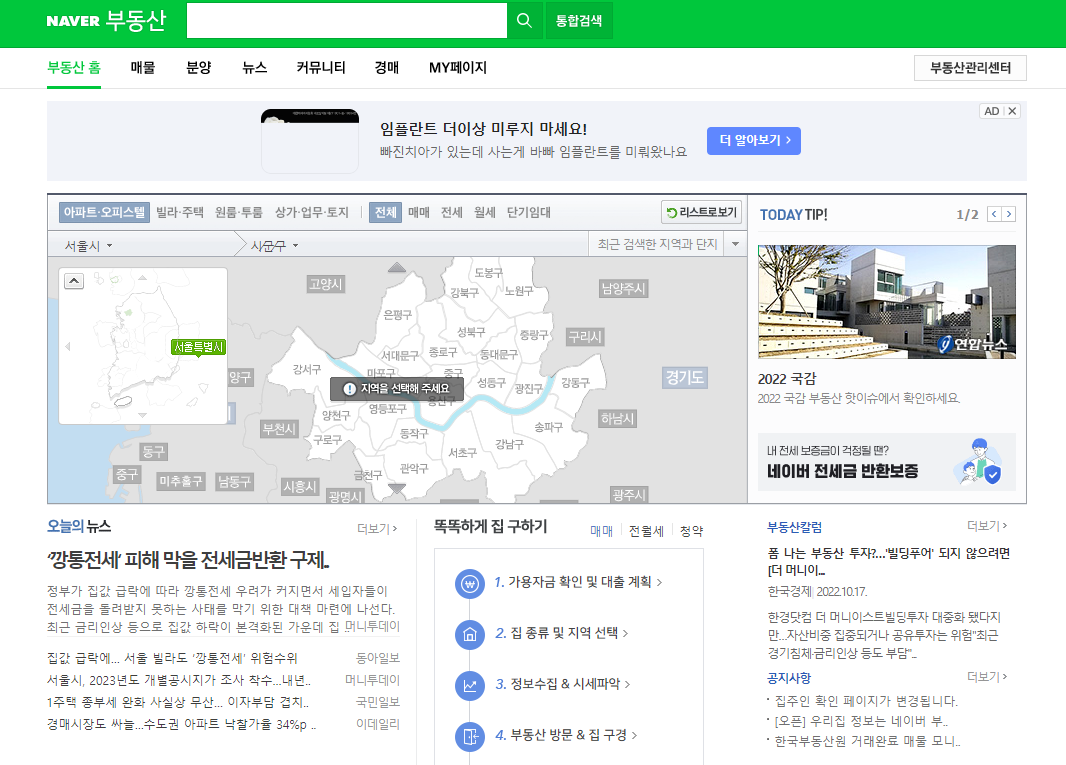
Task: Click the door icon for step 4
Action: pyautogui.click(x=469, y=736)
